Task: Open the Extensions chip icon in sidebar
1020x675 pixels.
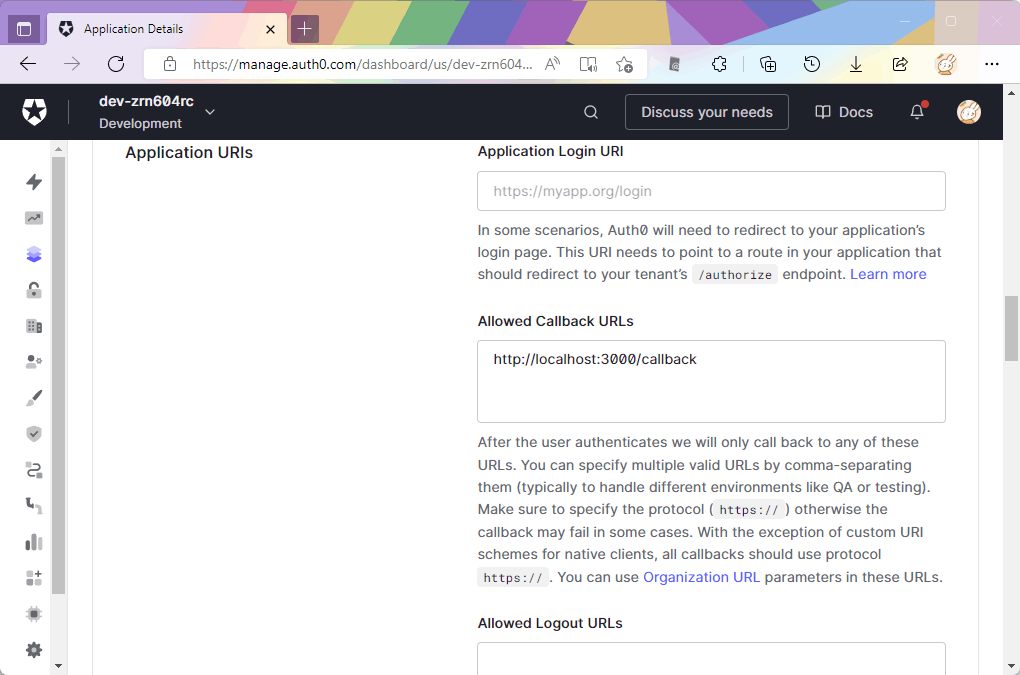Action: (x=34, y=614)
